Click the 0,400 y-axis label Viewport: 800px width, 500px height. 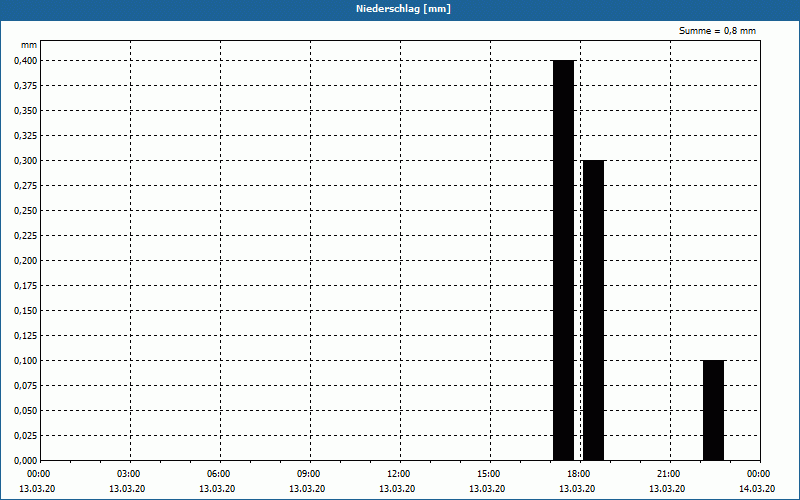(26, 61)
